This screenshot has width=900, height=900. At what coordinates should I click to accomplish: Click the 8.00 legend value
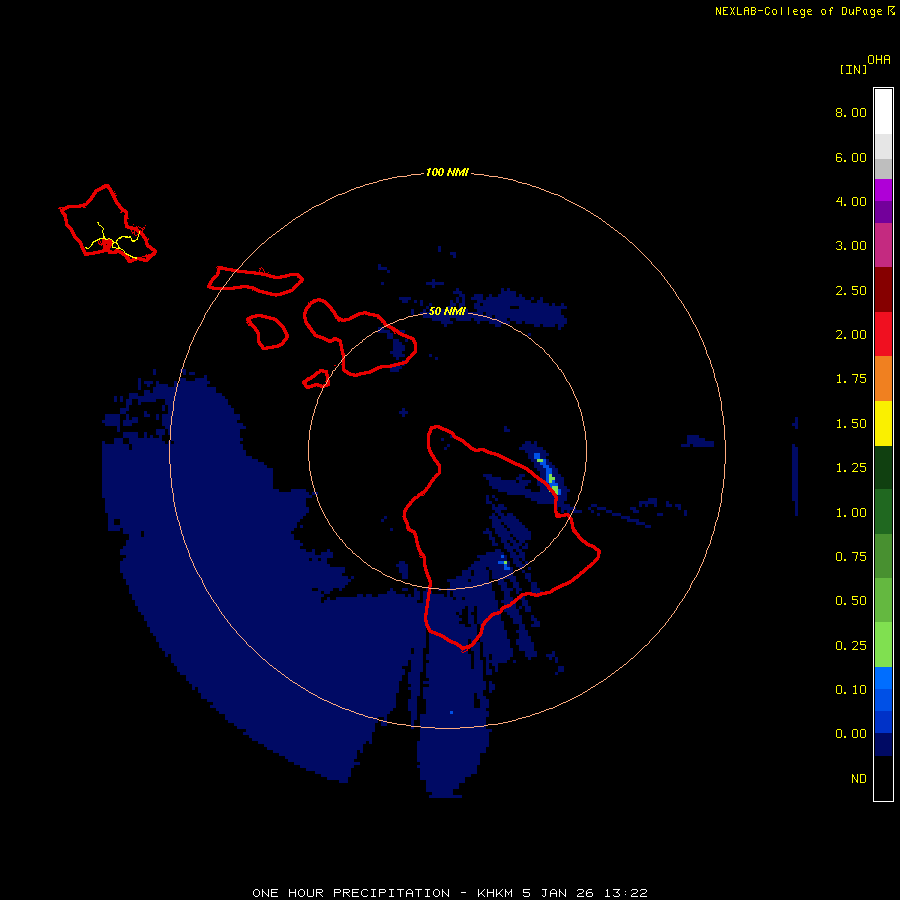851,112
